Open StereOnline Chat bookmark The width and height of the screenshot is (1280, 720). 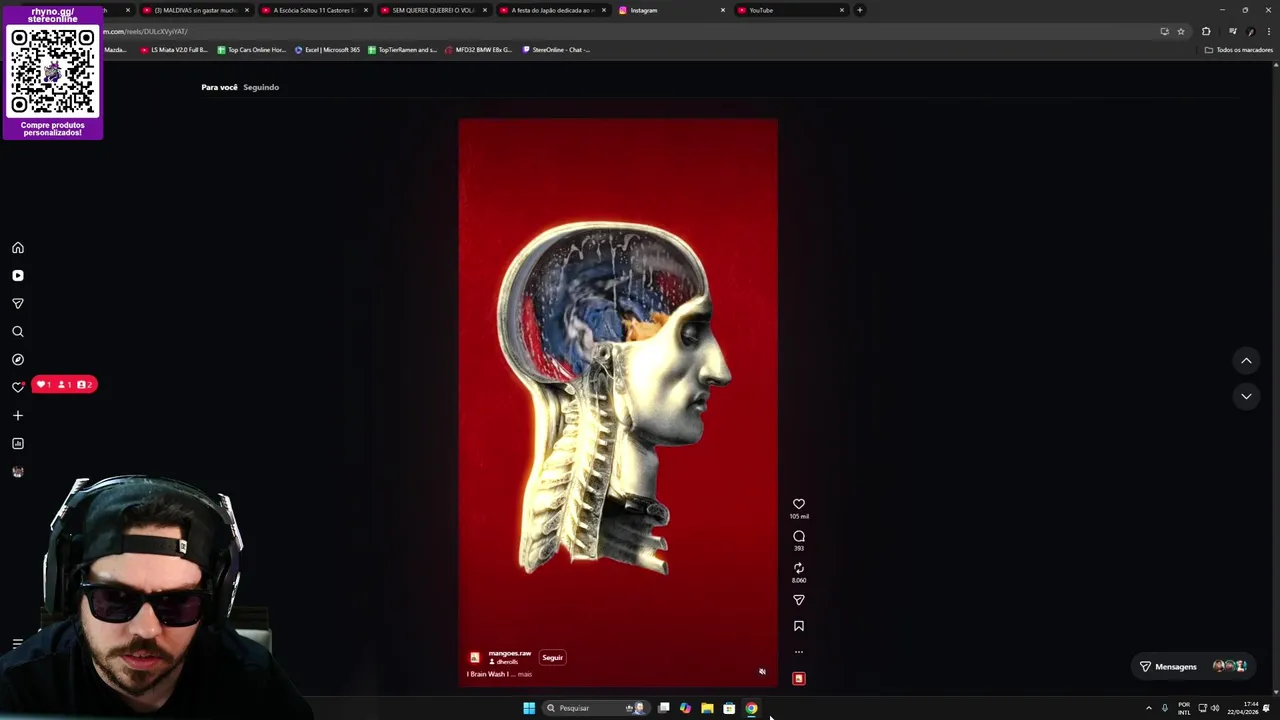556,50
